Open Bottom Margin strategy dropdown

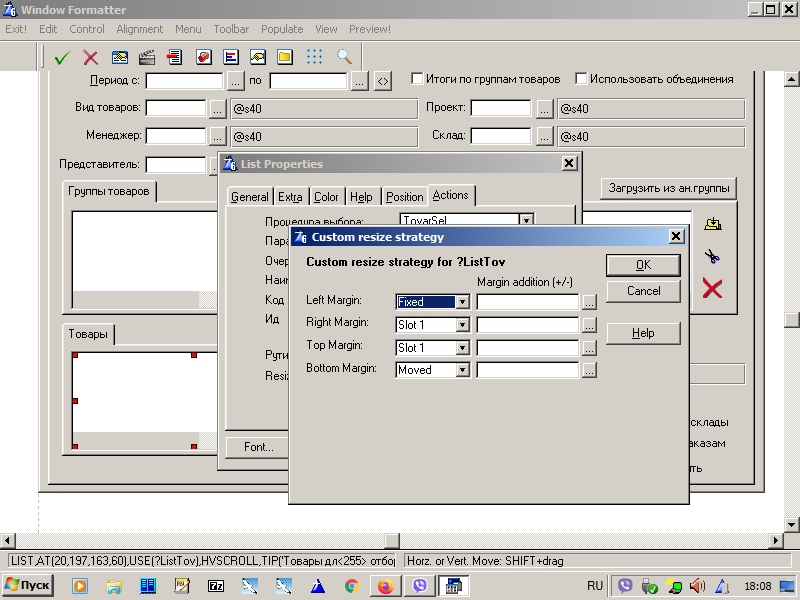(x=462, y=370)
